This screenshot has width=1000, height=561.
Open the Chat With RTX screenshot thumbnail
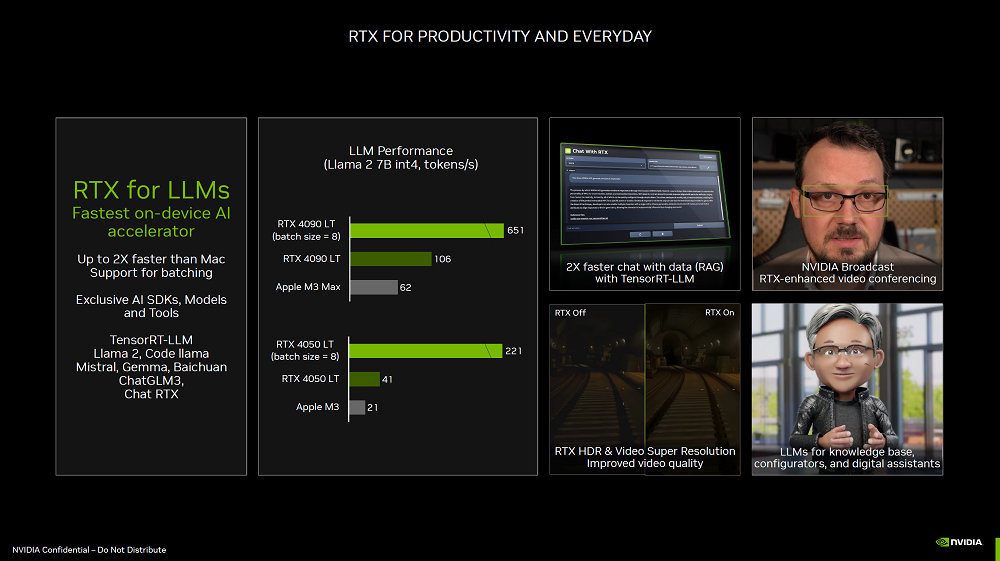click(x=645, y=194)
